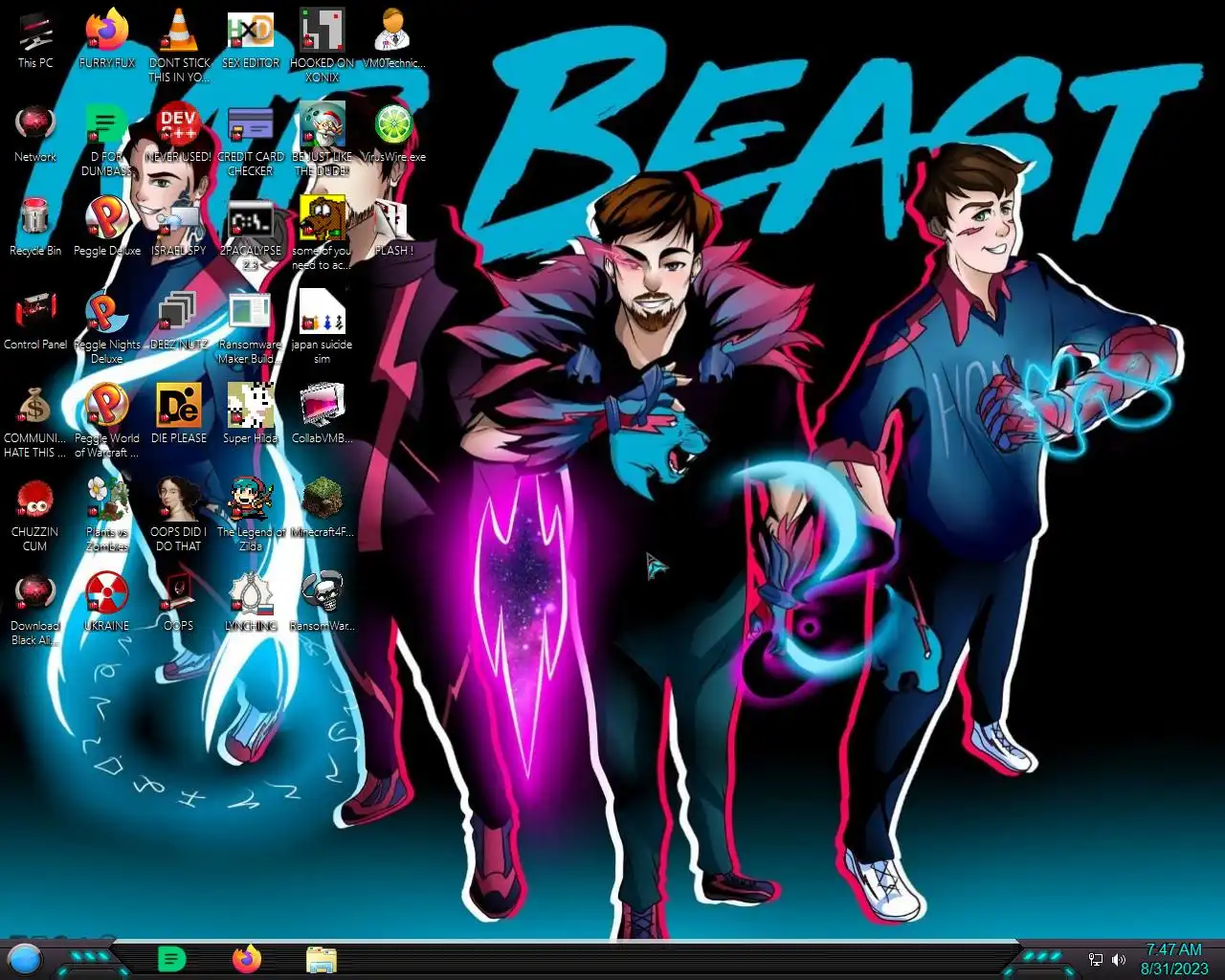Open the 2PACALYPSE 2.3 console shortcut
The width and height of the screenshot is (1225, 980).
[251, 234]
